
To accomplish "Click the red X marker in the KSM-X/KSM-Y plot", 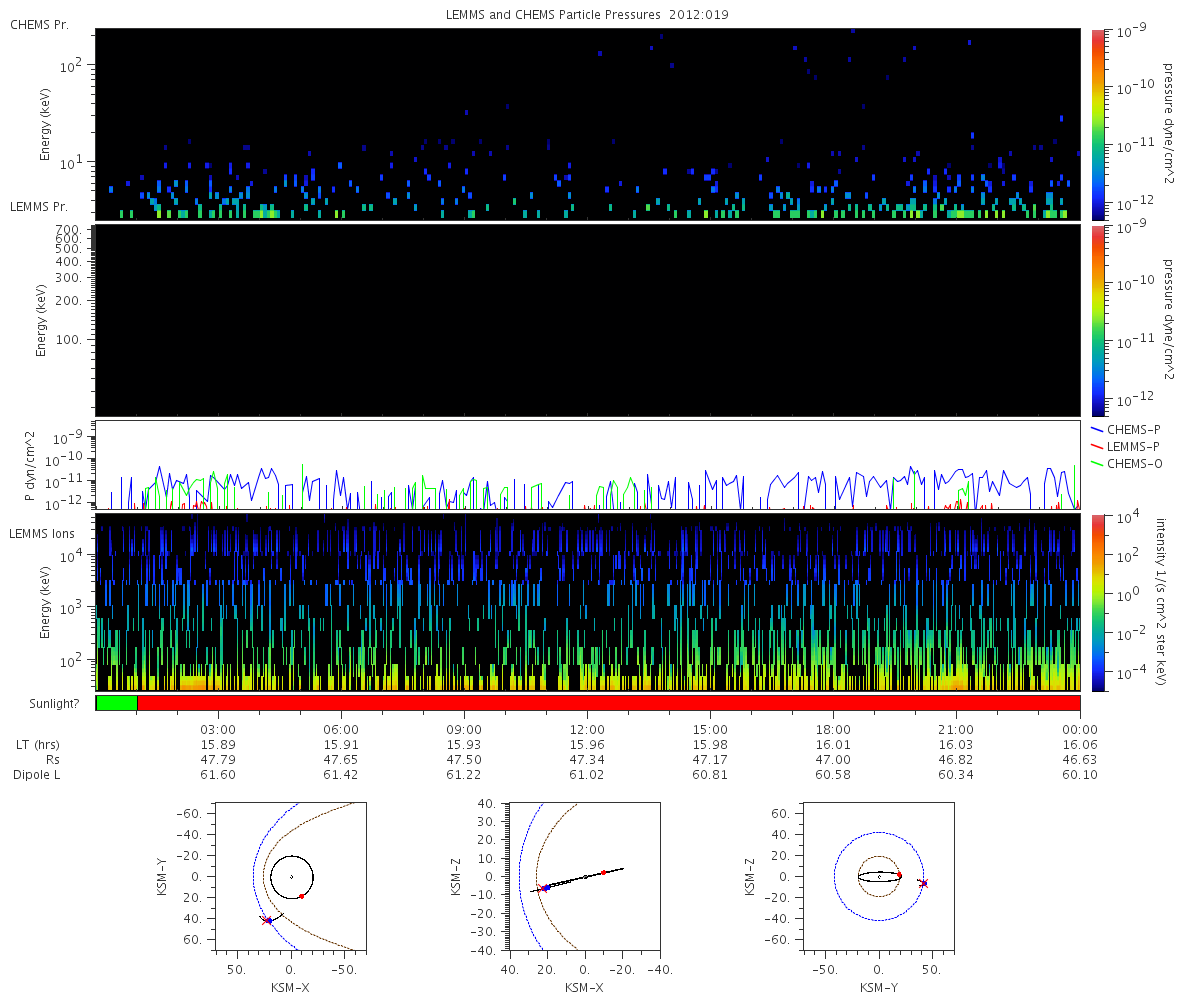I will 265,920.
